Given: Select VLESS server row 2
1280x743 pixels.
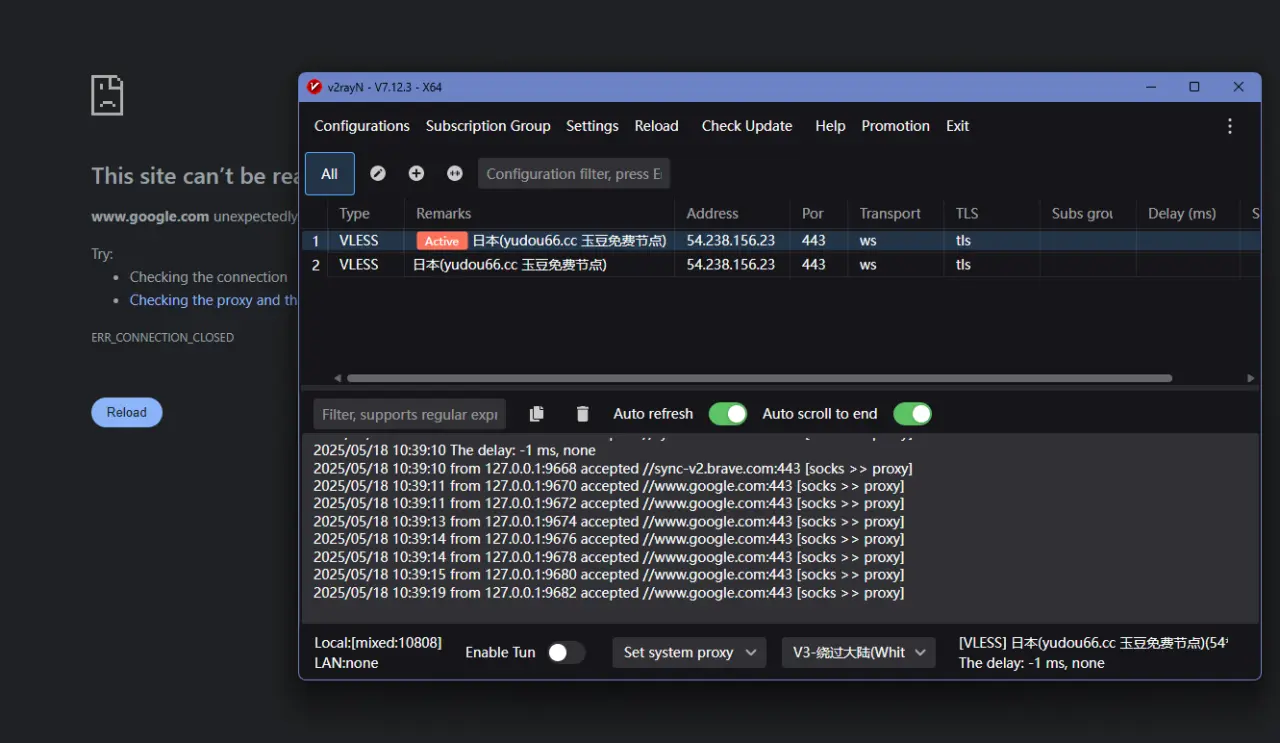Looking at the screenshot, I should pos(781,264).
